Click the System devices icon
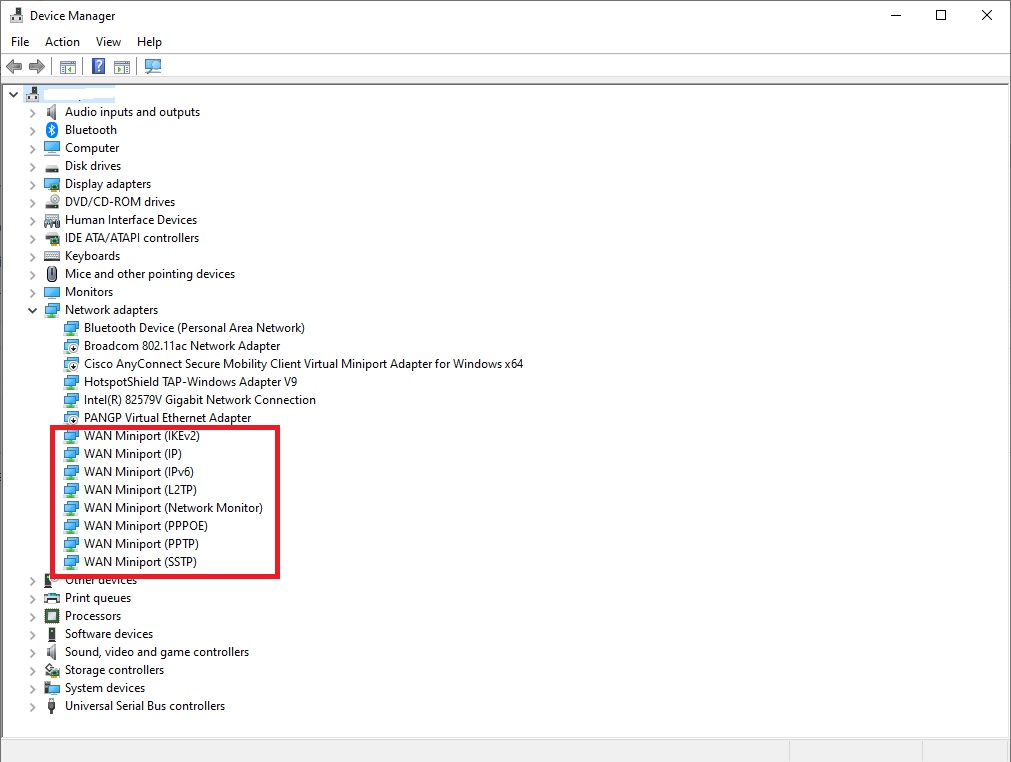Viewport: 1011px width, 762px height. coord(52,688)
